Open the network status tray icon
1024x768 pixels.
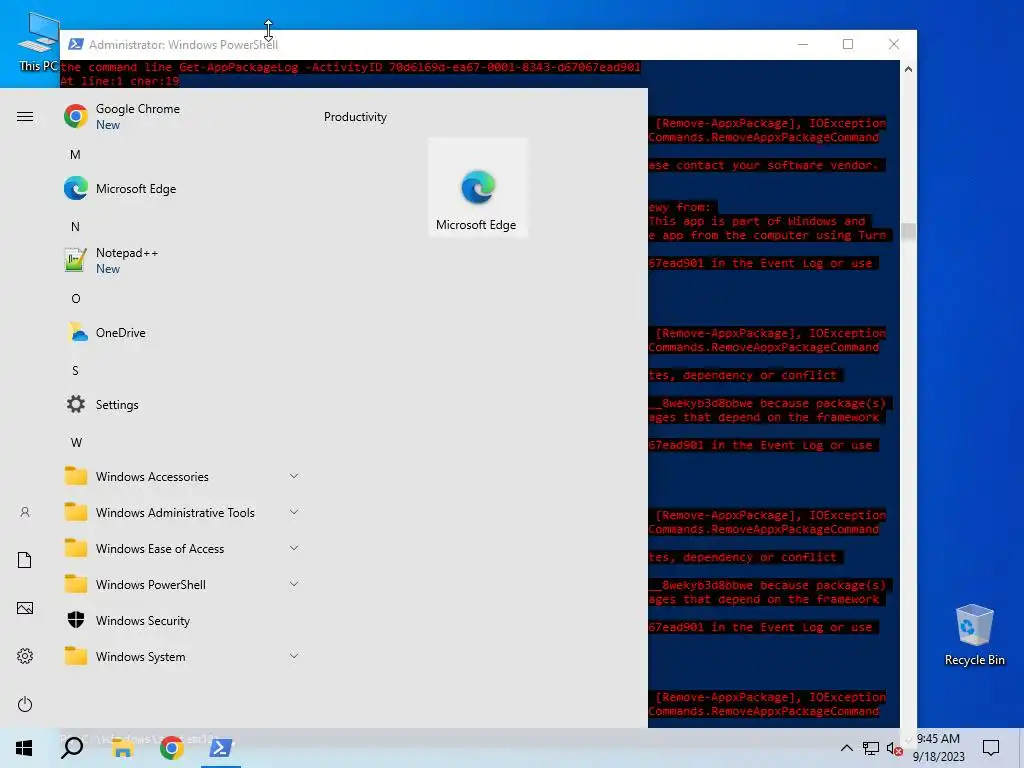(871, 748)
